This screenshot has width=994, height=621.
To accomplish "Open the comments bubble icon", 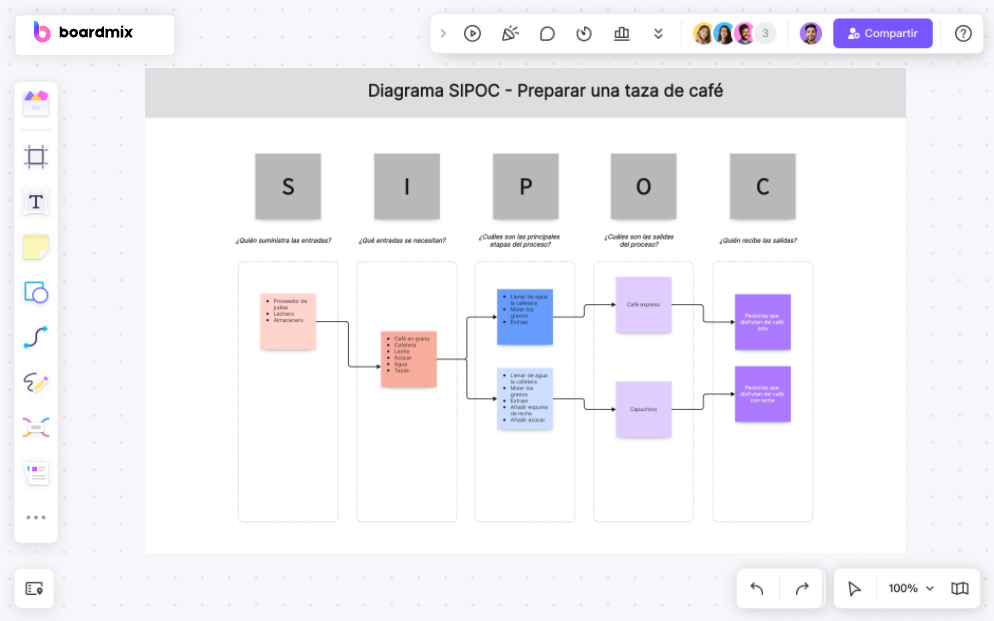I will [547, 34].
